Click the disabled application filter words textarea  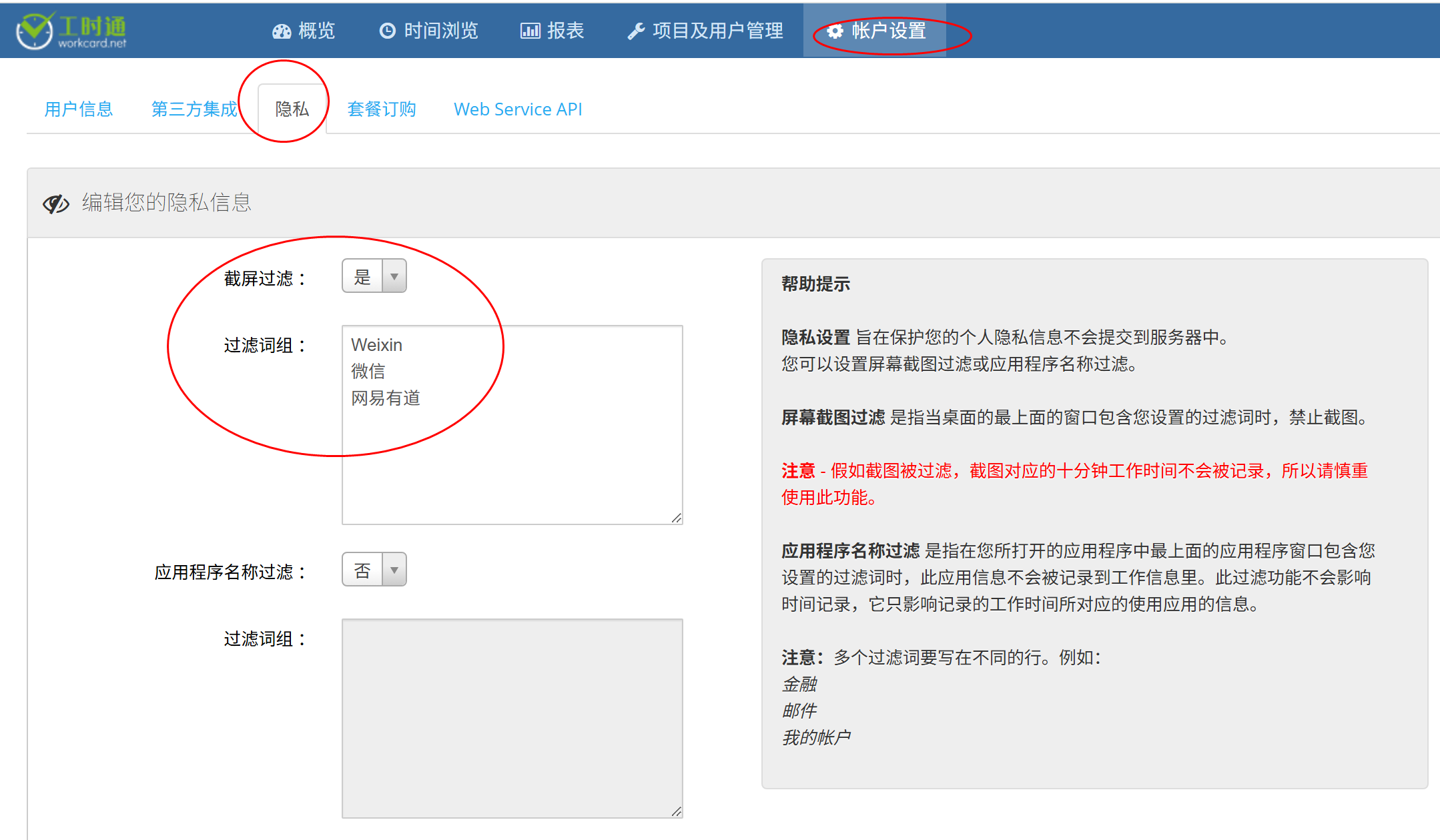pyautogui.click(x=512, y=718)
